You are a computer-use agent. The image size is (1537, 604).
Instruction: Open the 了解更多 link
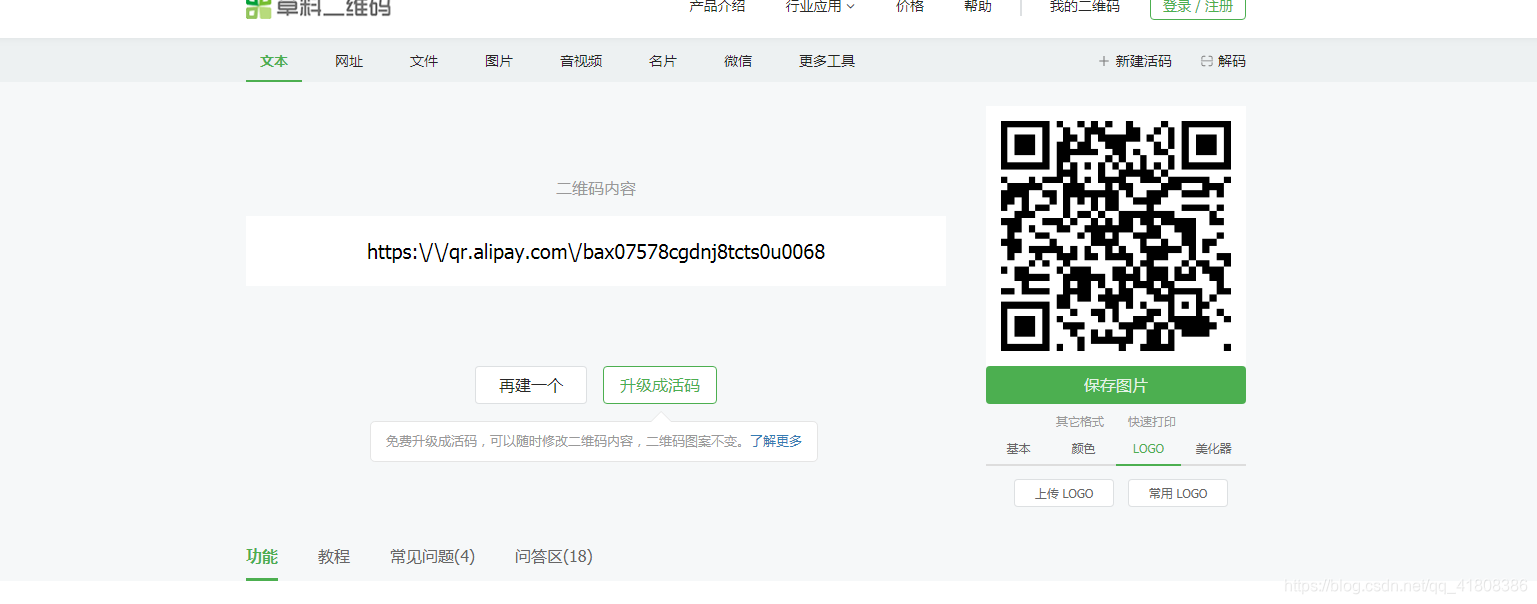(x=776, y=441)
